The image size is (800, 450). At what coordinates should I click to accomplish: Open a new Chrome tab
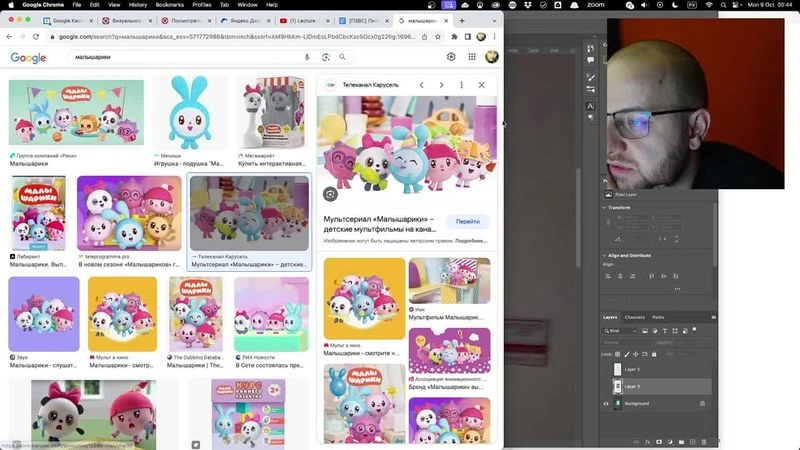pyautogui.click(x=462, y=21)
